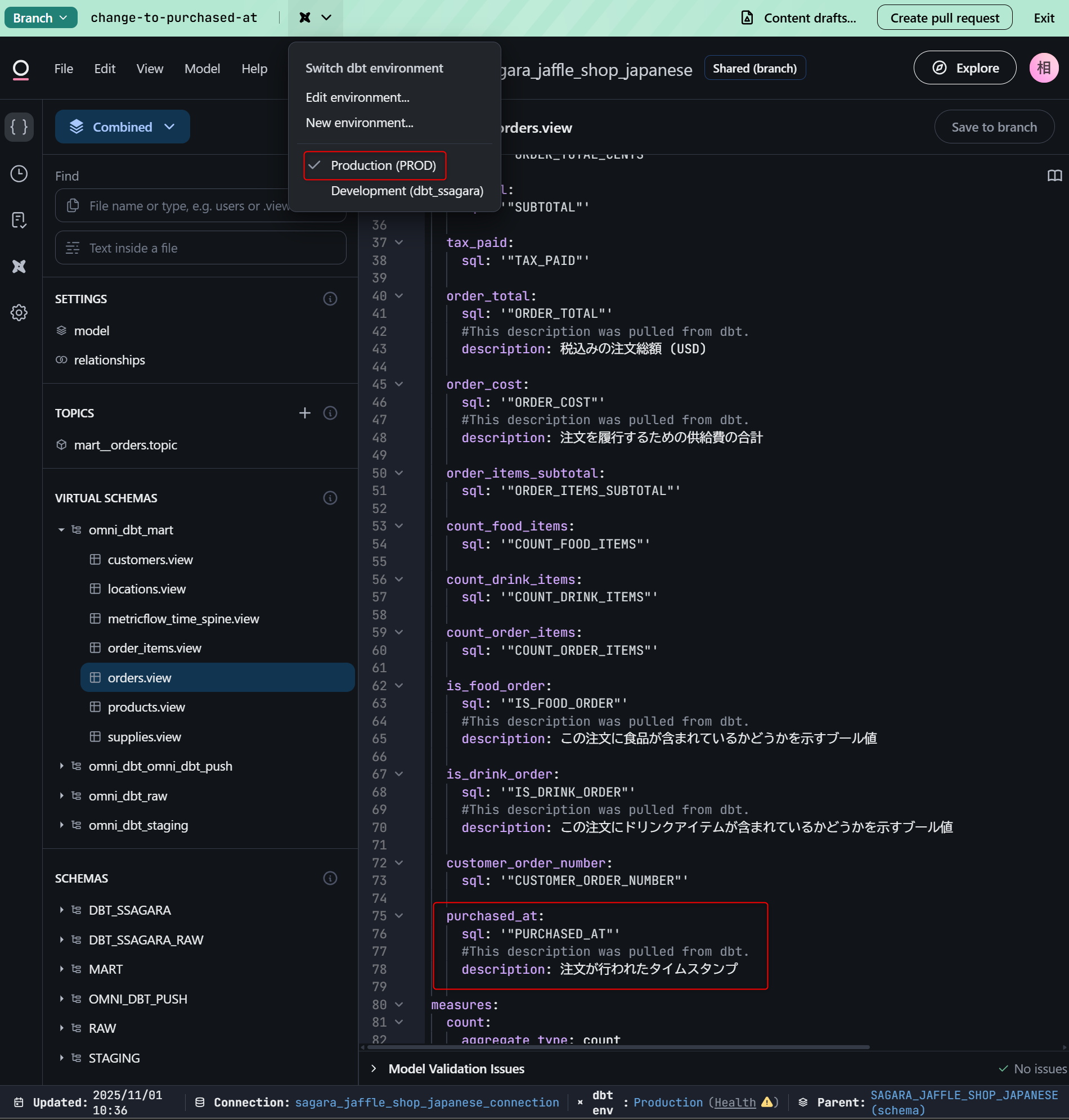Choose Edit environment... from the menu
The height and width of the screenshot is (1120, 1069).
pyautogui.click(x=357, y=97)
